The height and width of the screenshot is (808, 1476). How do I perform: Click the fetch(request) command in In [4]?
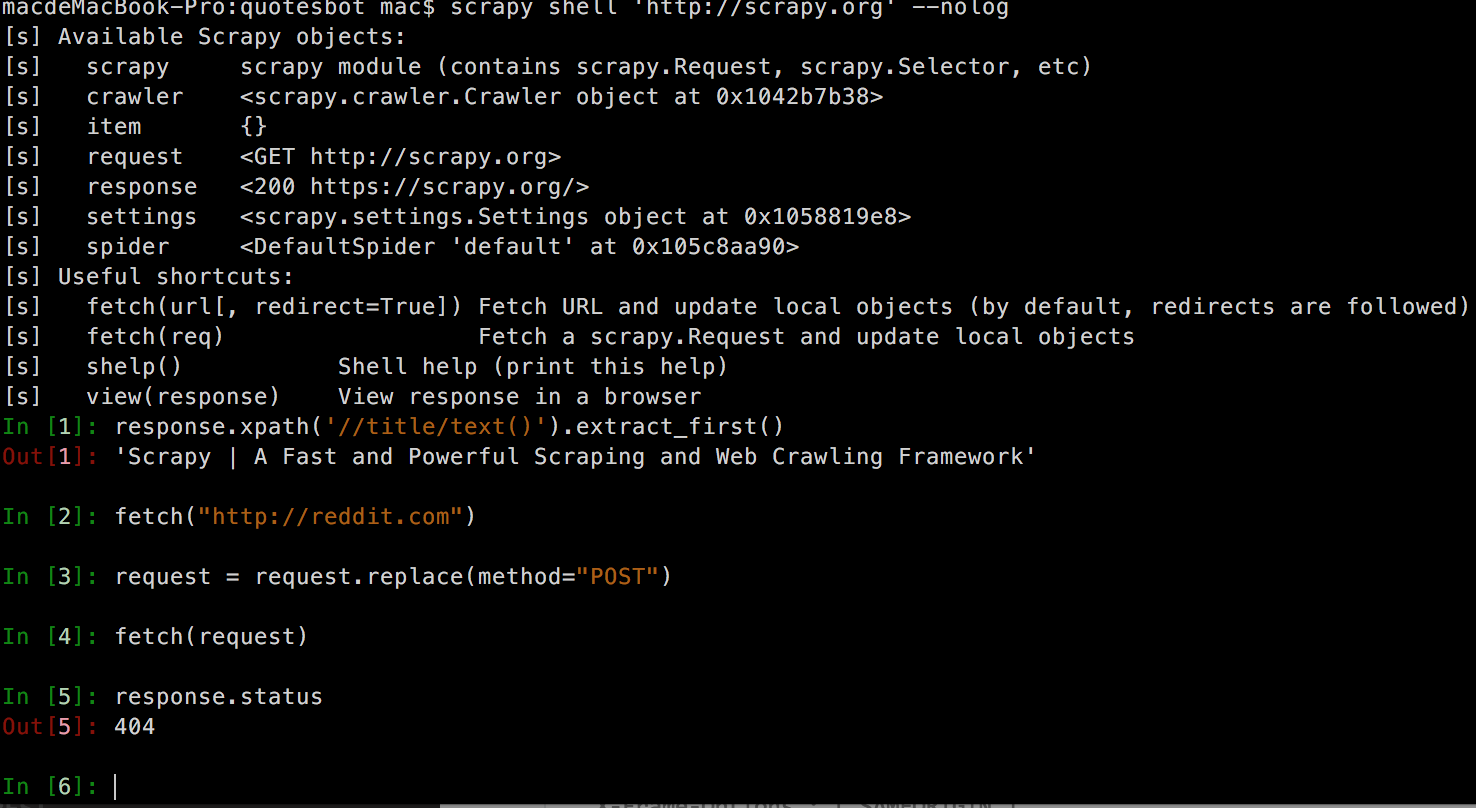pyautogui.click(x=211, y=637)
